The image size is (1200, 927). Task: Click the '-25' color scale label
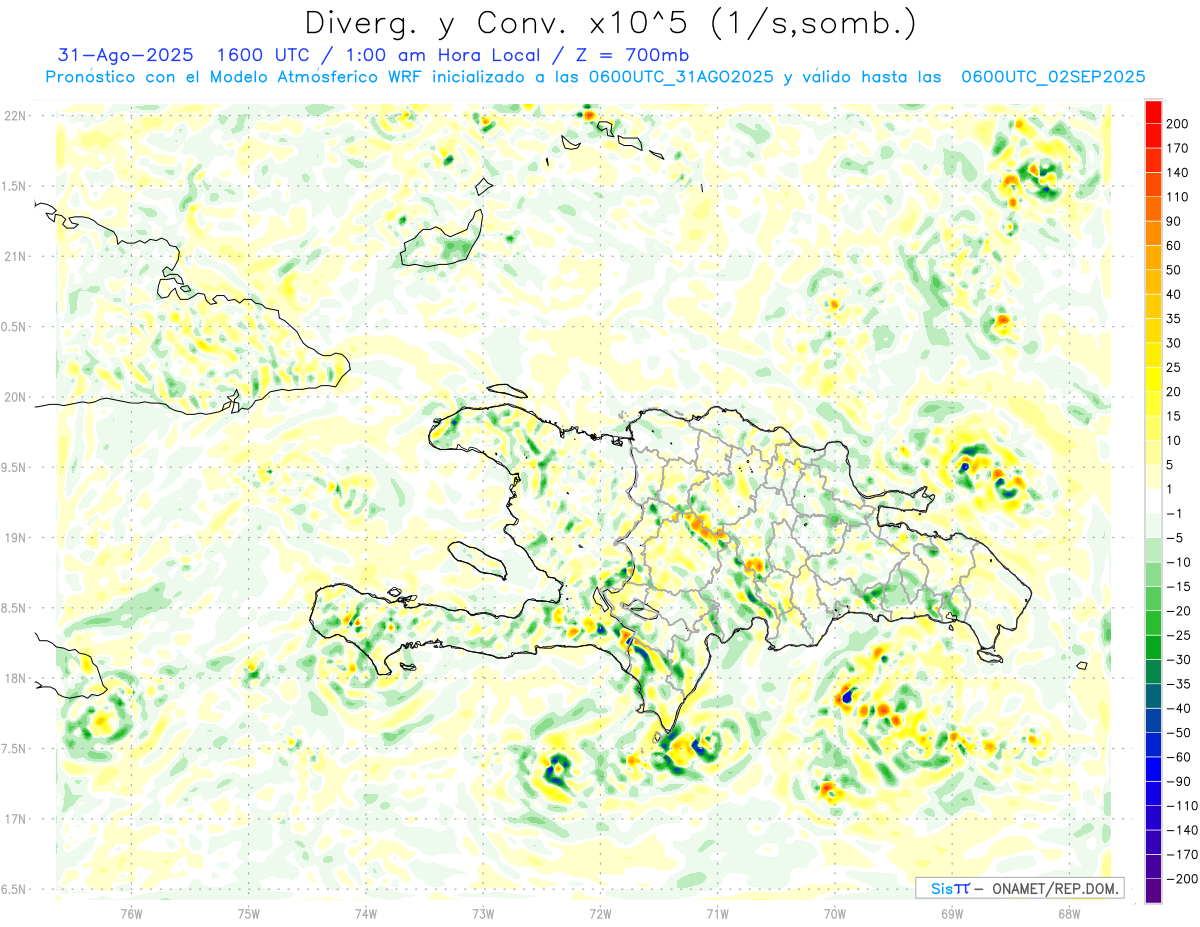click(x=1180, y=635)
